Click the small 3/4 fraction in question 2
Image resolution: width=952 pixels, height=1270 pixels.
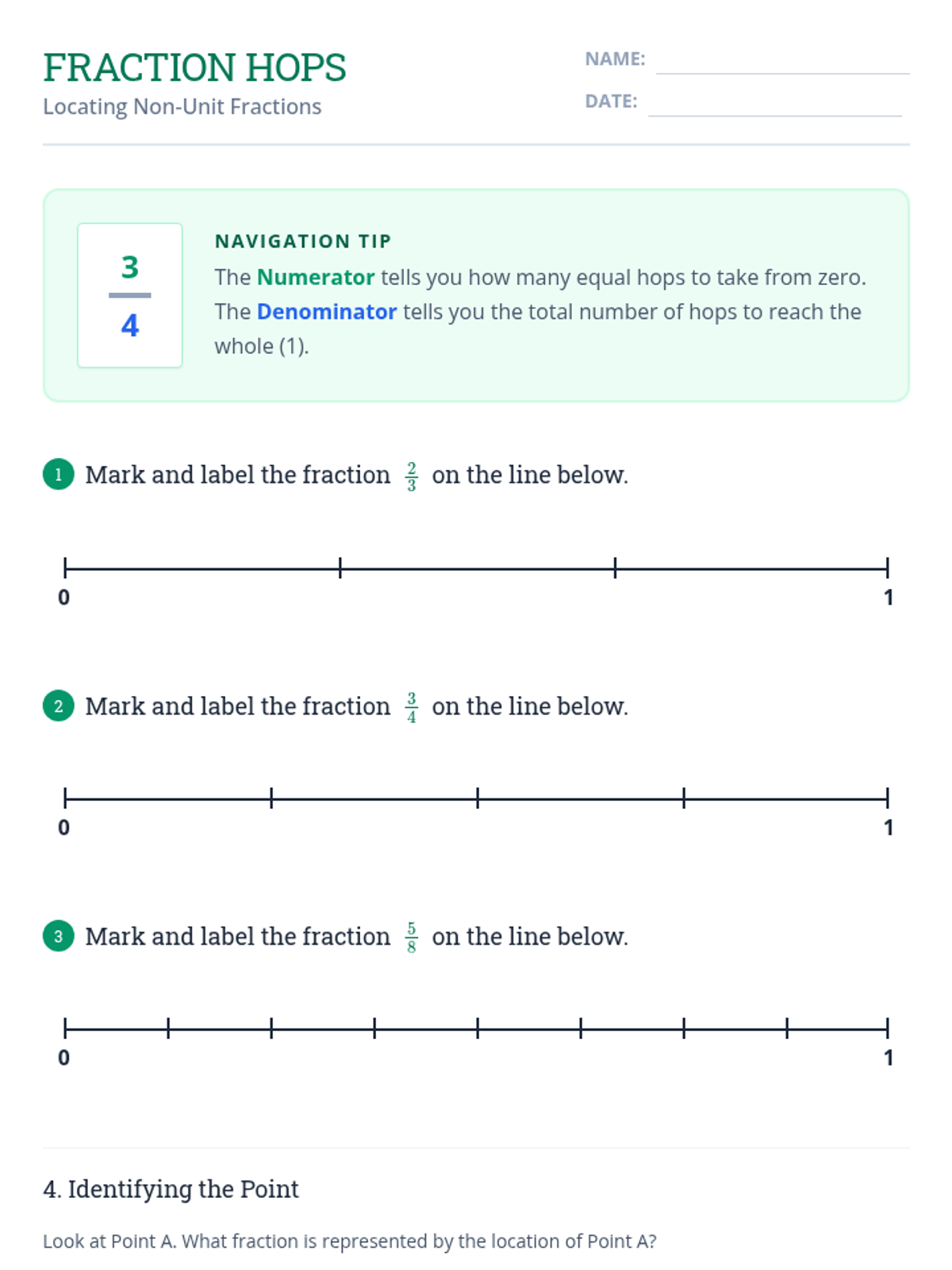click(x=411, y=707)
